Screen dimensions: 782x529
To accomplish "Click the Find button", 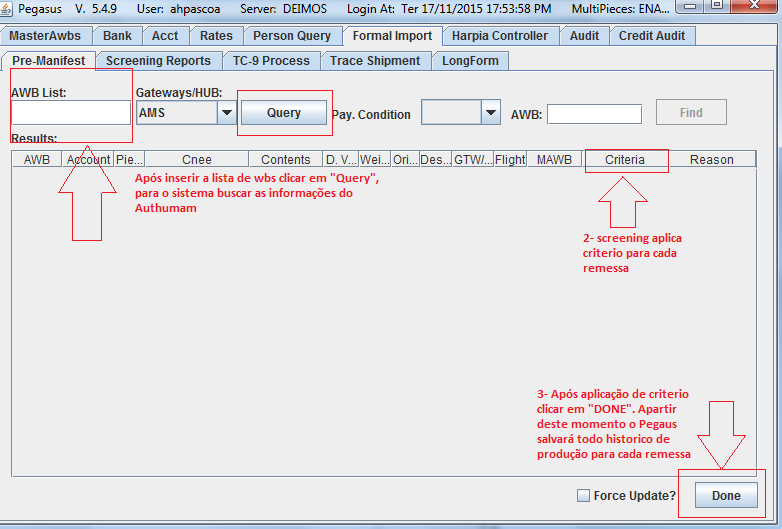I will pyautogui.click(x=691, y=113).
